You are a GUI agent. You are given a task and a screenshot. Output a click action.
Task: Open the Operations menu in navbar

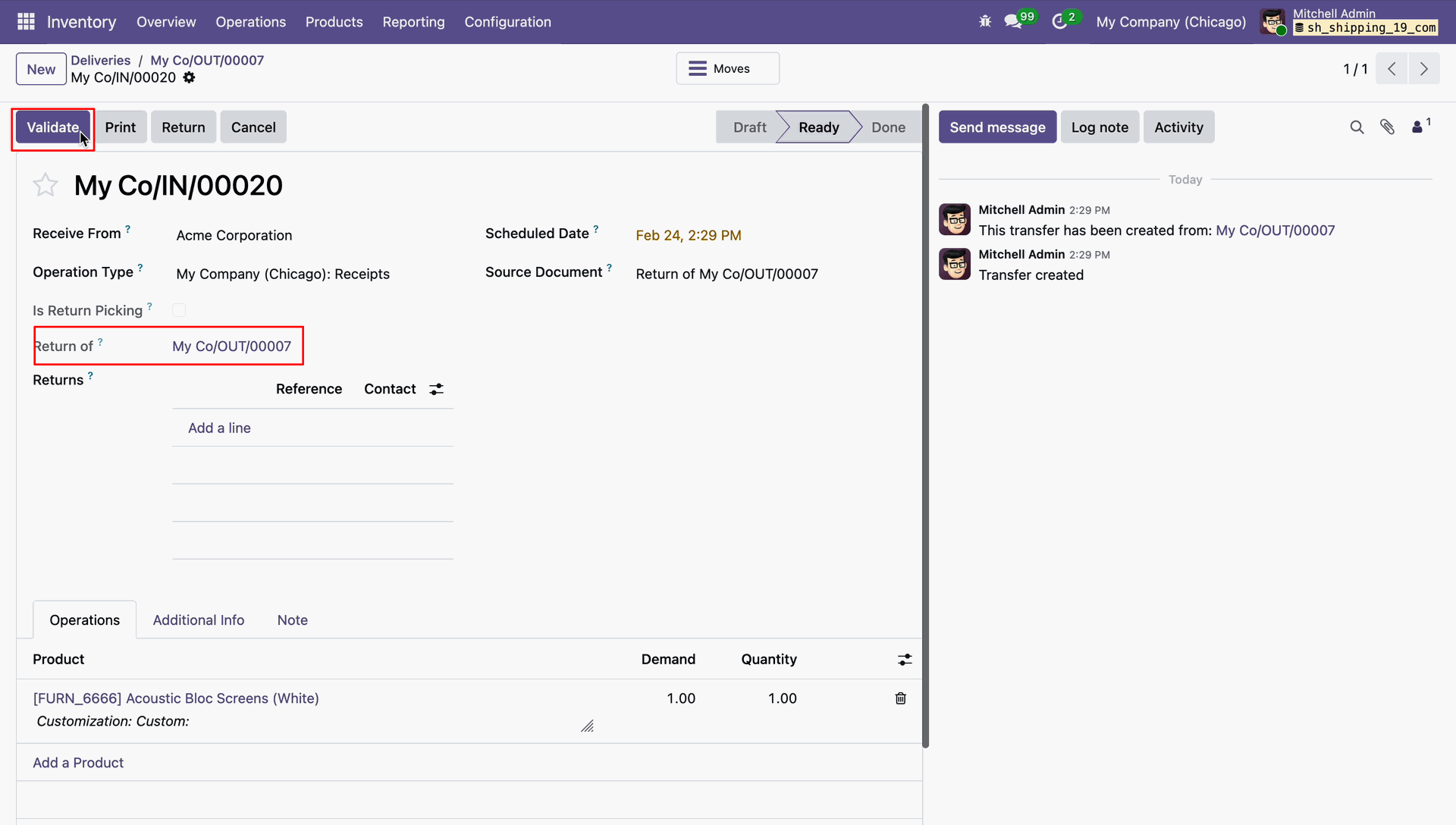click(x=250, y=22)
